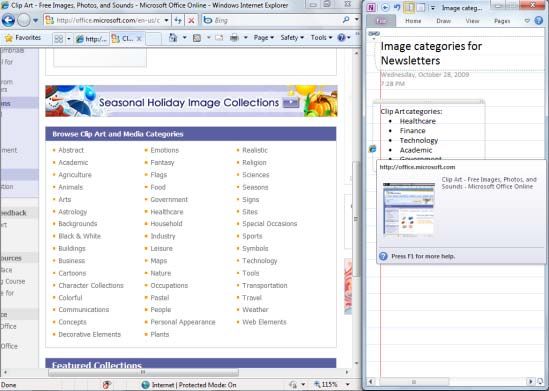Open the Healthcare clip art category link
549x391 pixels.
click(x=167, y=212)
